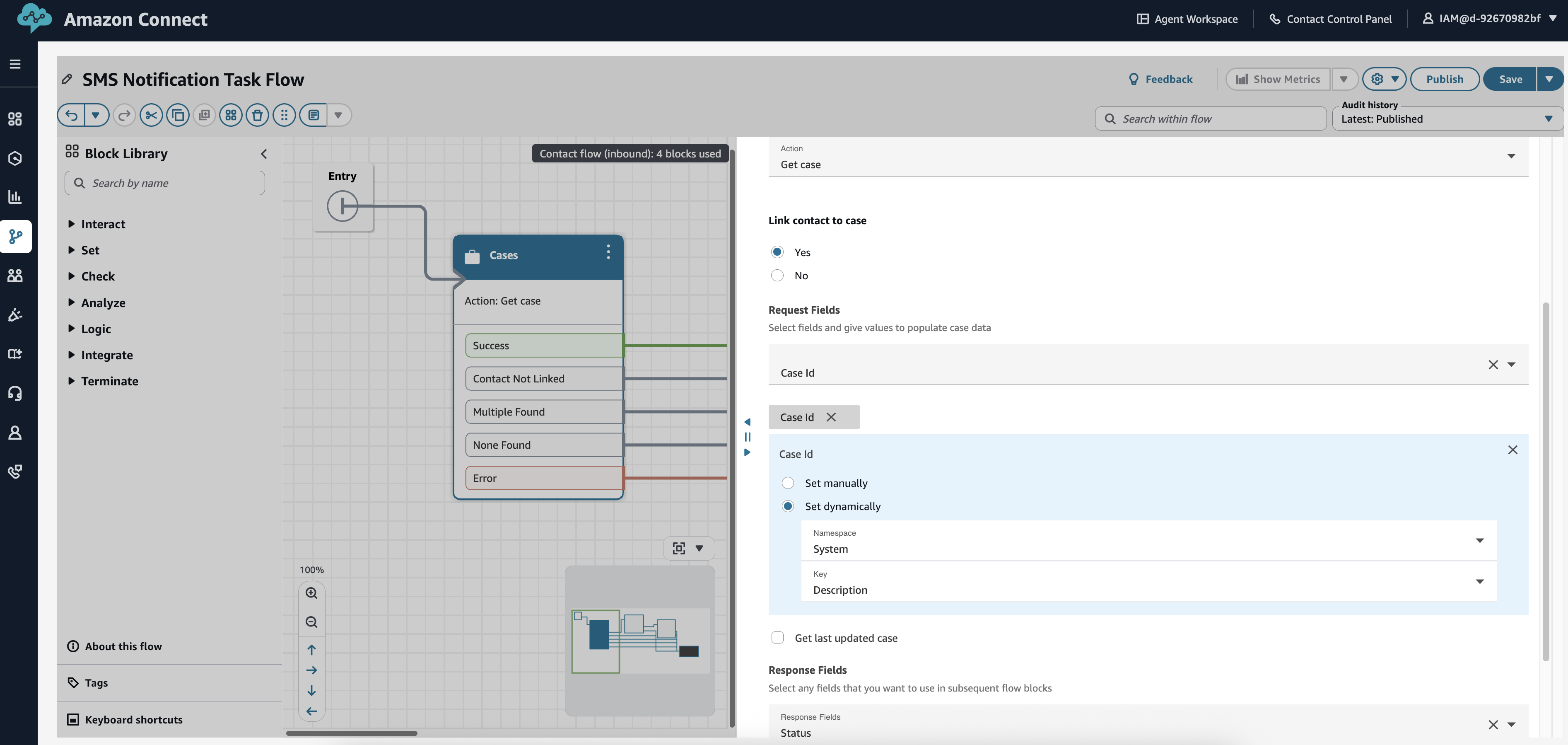Choose the Set manually radio option
1568x745 pixels.
point(788,483)
